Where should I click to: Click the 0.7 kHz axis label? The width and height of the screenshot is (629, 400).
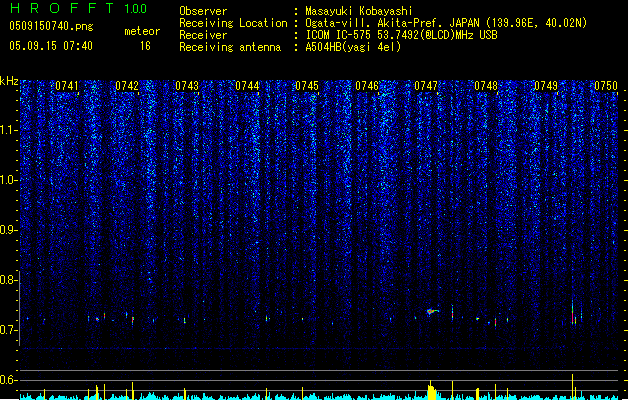click(x=9, y=330)
